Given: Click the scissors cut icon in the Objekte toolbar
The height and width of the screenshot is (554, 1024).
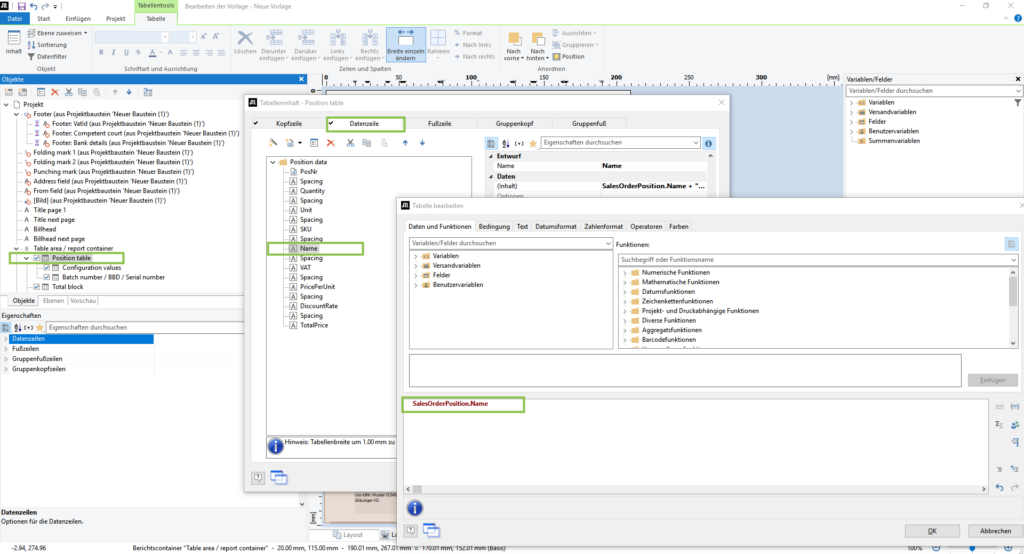Looking at the screenshot, I should (68, 91).
